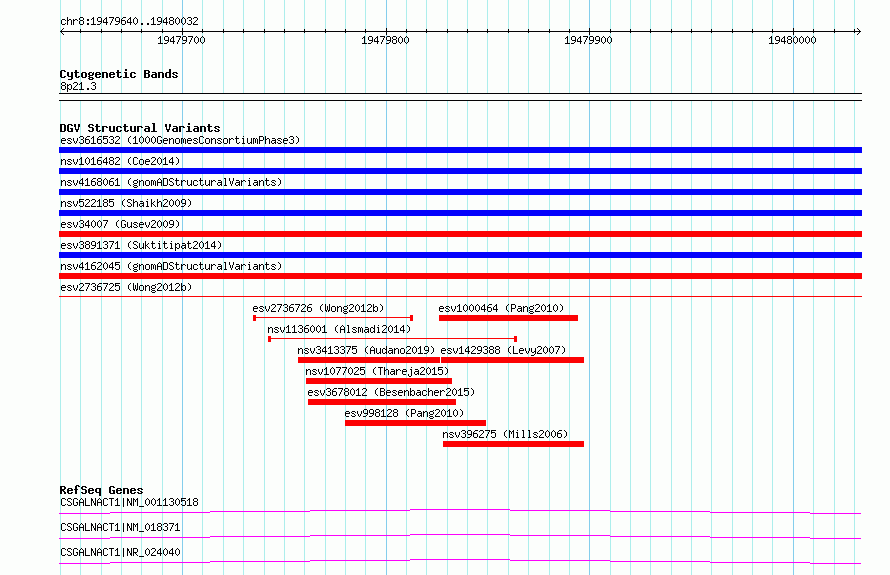Select the red bar under esv998128

(x=415, y=423)
